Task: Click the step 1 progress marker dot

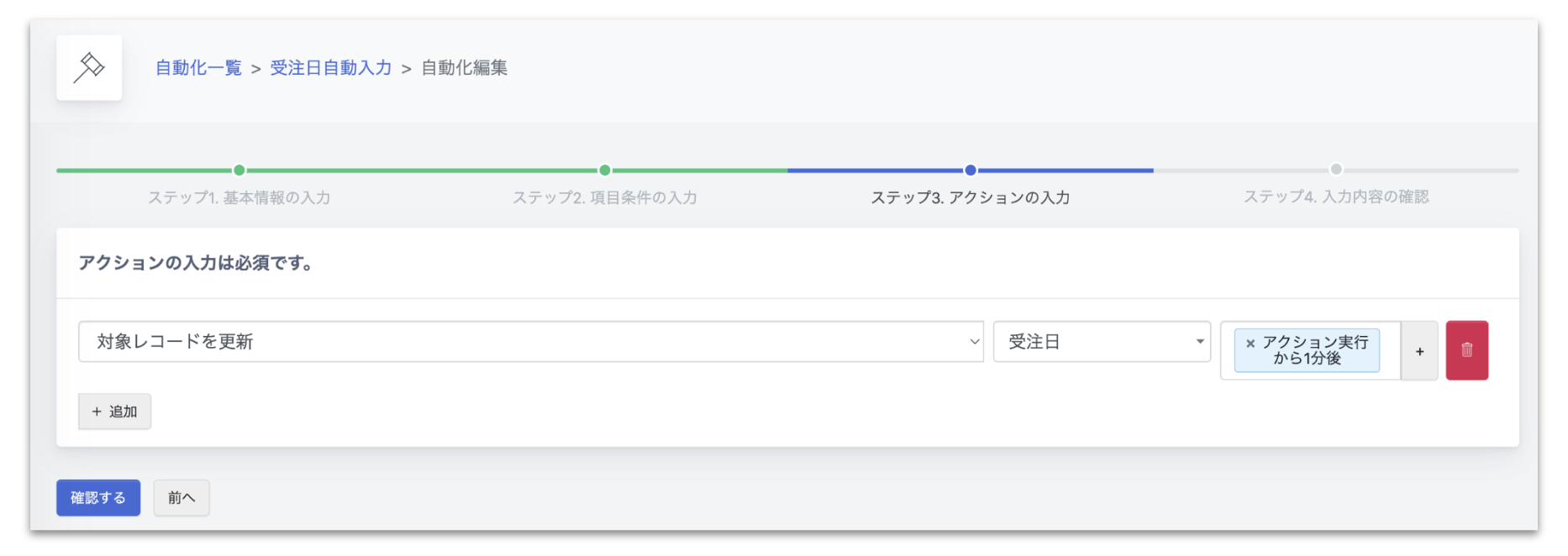Action: pos(239,170)
